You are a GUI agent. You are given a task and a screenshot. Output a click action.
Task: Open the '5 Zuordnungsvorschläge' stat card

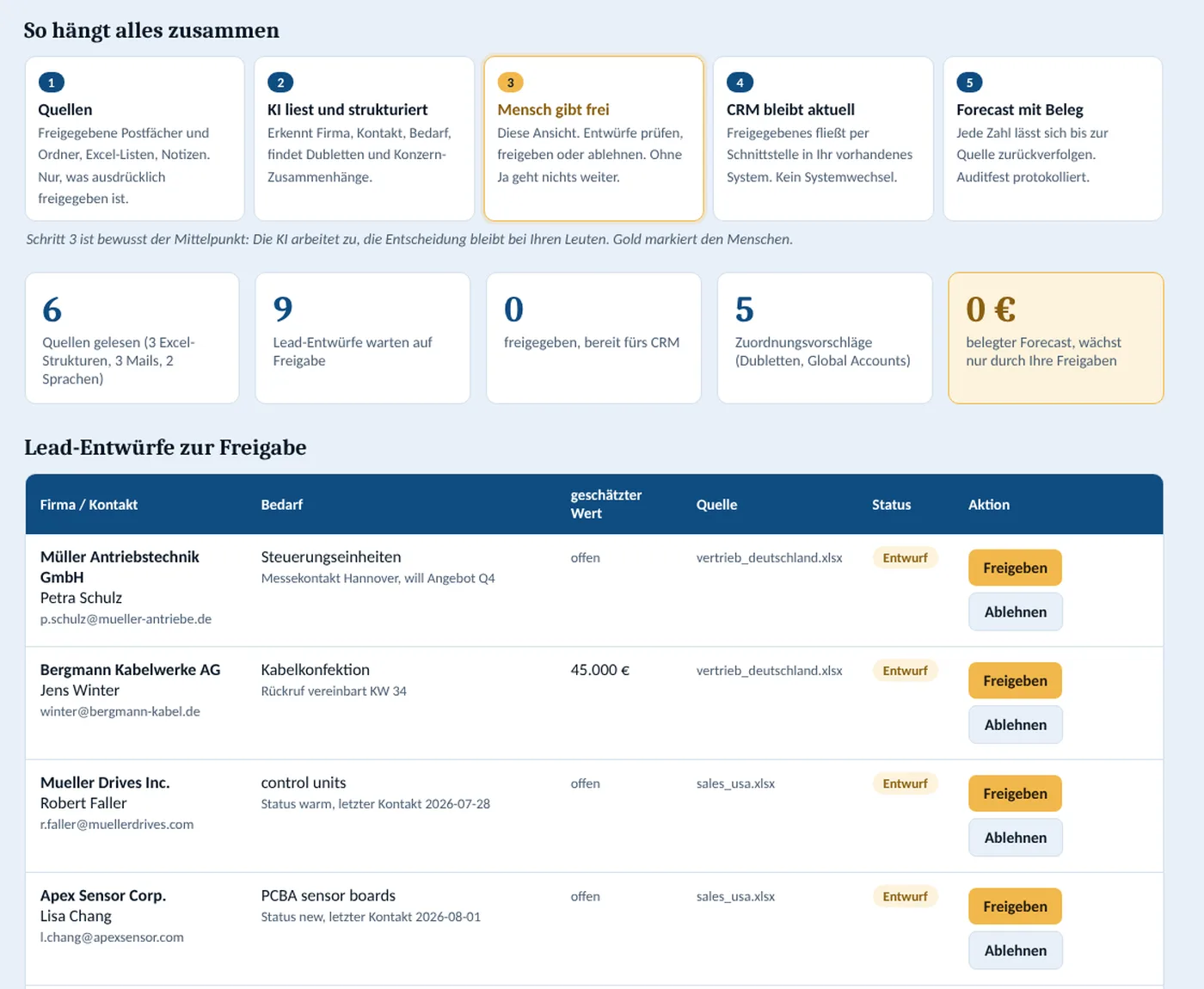(x=825, y=338)
